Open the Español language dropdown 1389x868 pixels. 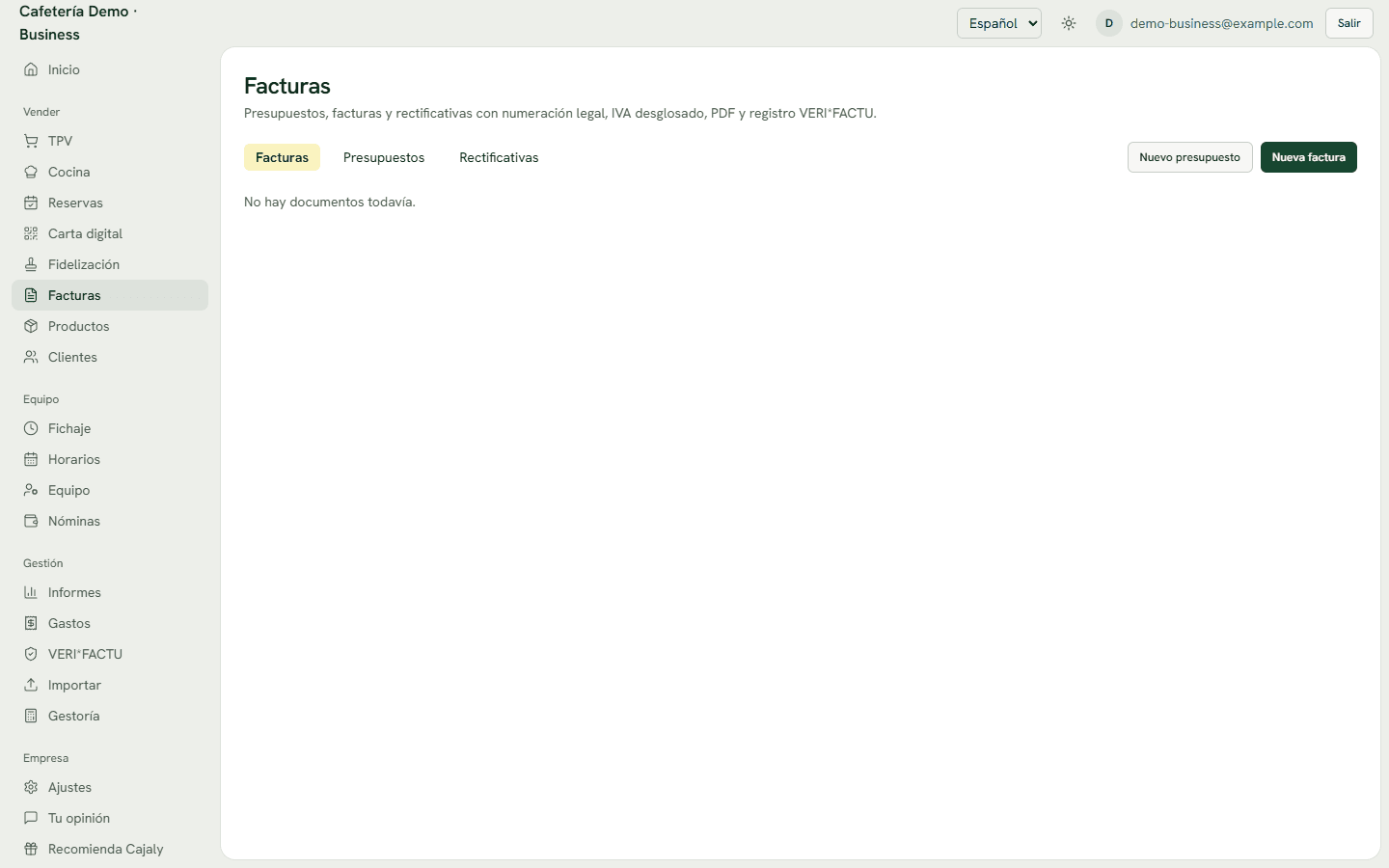coord(999,23)
